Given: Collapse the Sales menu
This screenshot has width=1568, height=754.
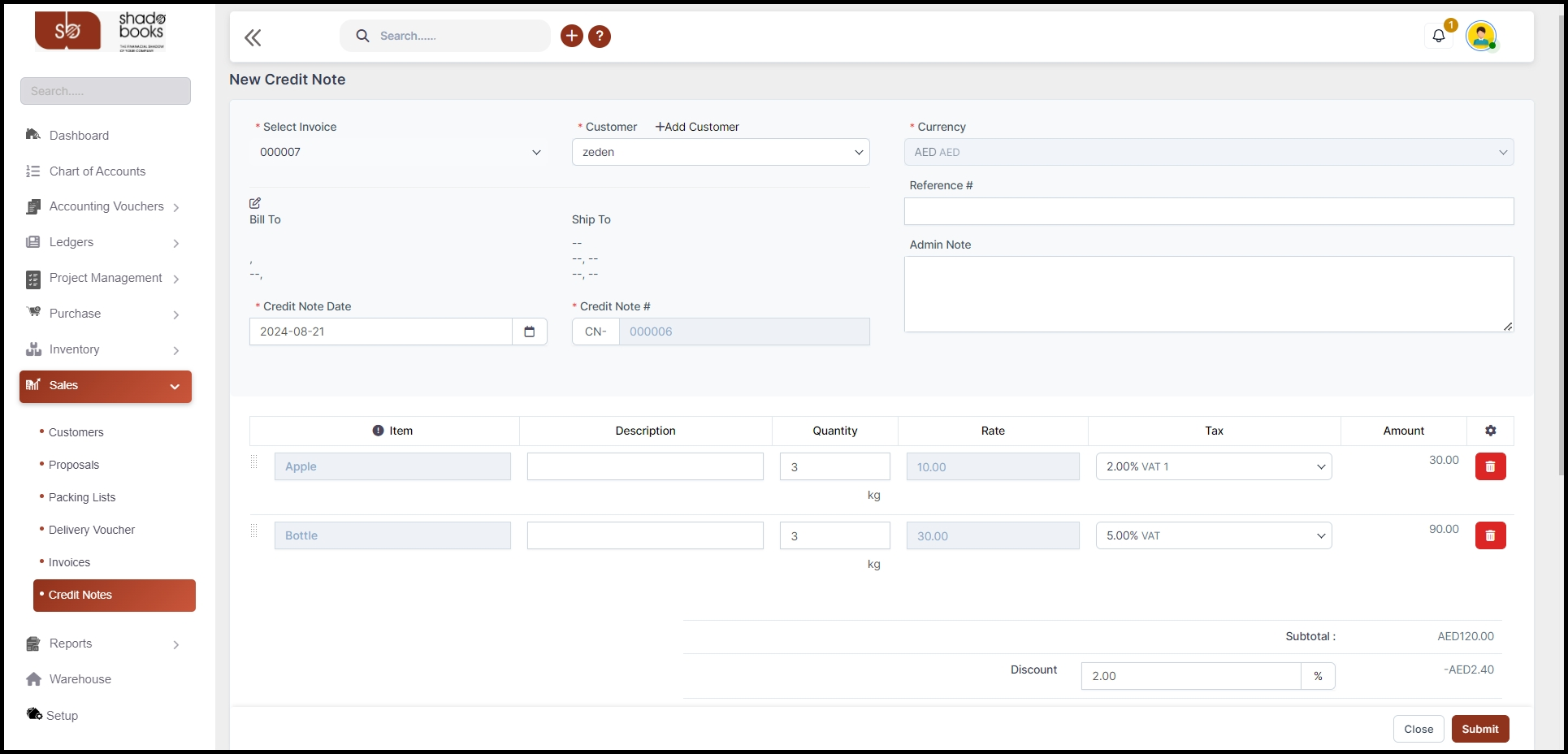Looking at the screenshot, I should (x=106, y=386).
